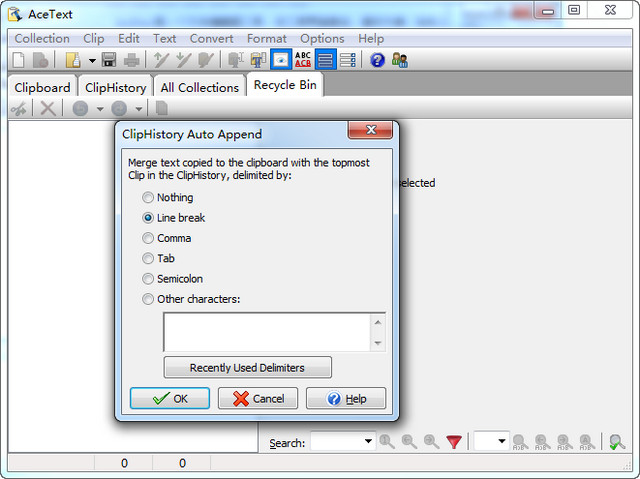Click the find first magnifier icon

(x=387, y=441)
